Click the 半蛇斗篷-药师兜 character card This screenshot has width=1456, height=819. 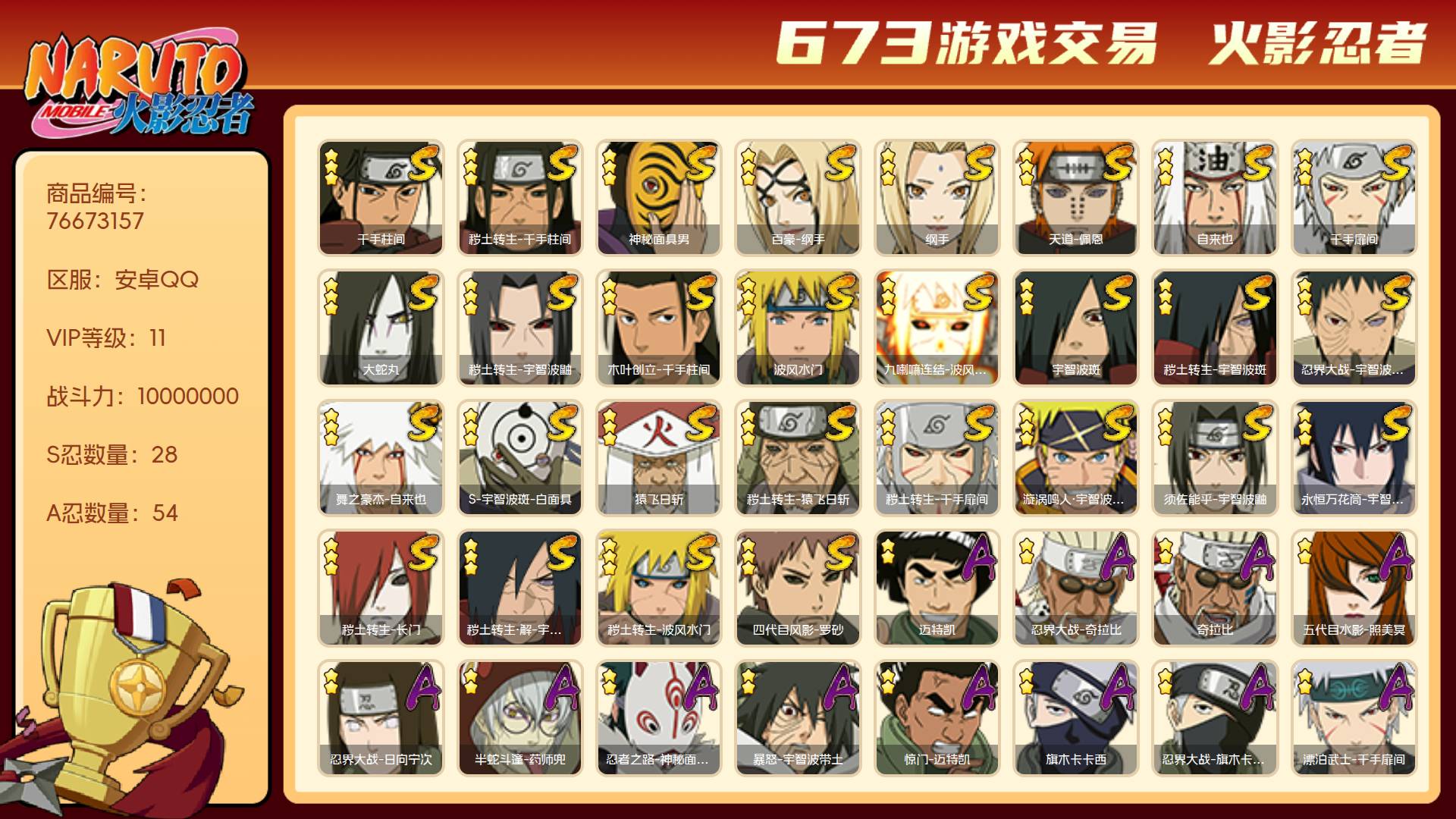[x=519, y=718]
